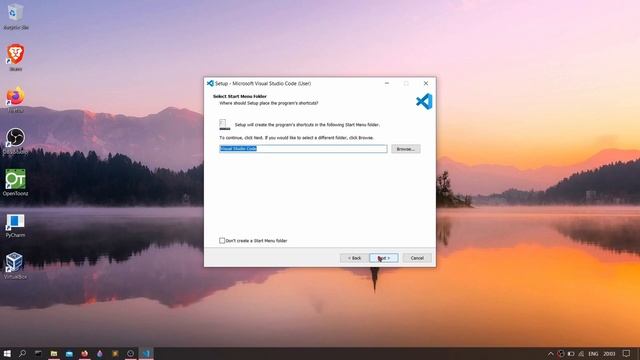Screen dimensions: 640x360
Task: Launch Brave browser from the desktop
Action: pyautogui.click(x=16, y=57)
